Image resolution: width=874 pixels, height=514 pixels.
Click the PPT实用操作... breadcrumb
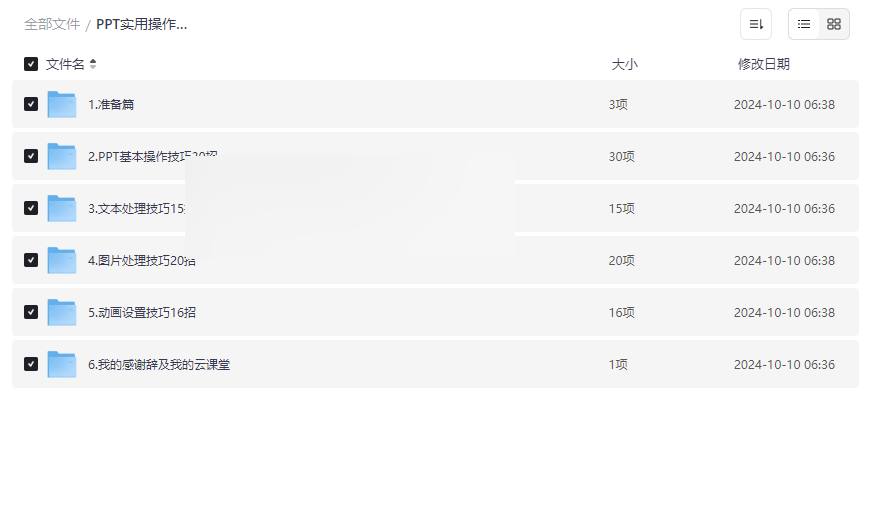[x=142, y=24]
